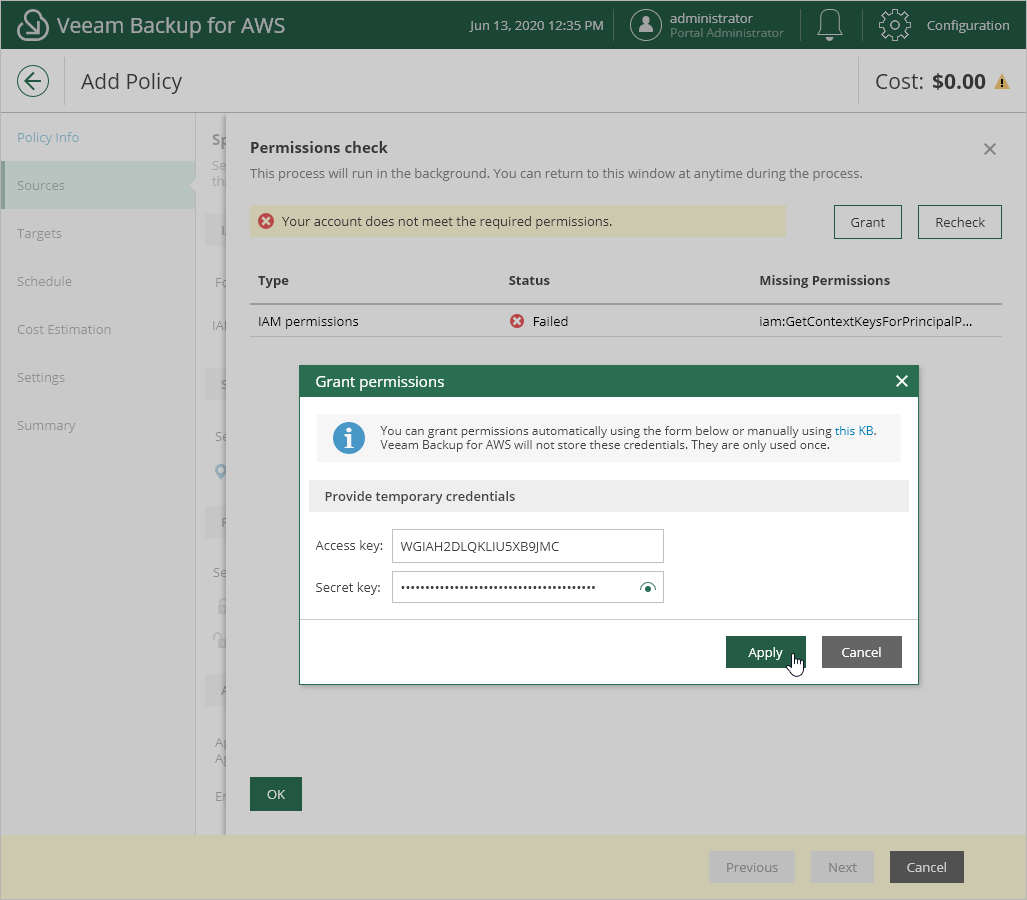Cancel the Grant permissions dialog

point(861,652)
